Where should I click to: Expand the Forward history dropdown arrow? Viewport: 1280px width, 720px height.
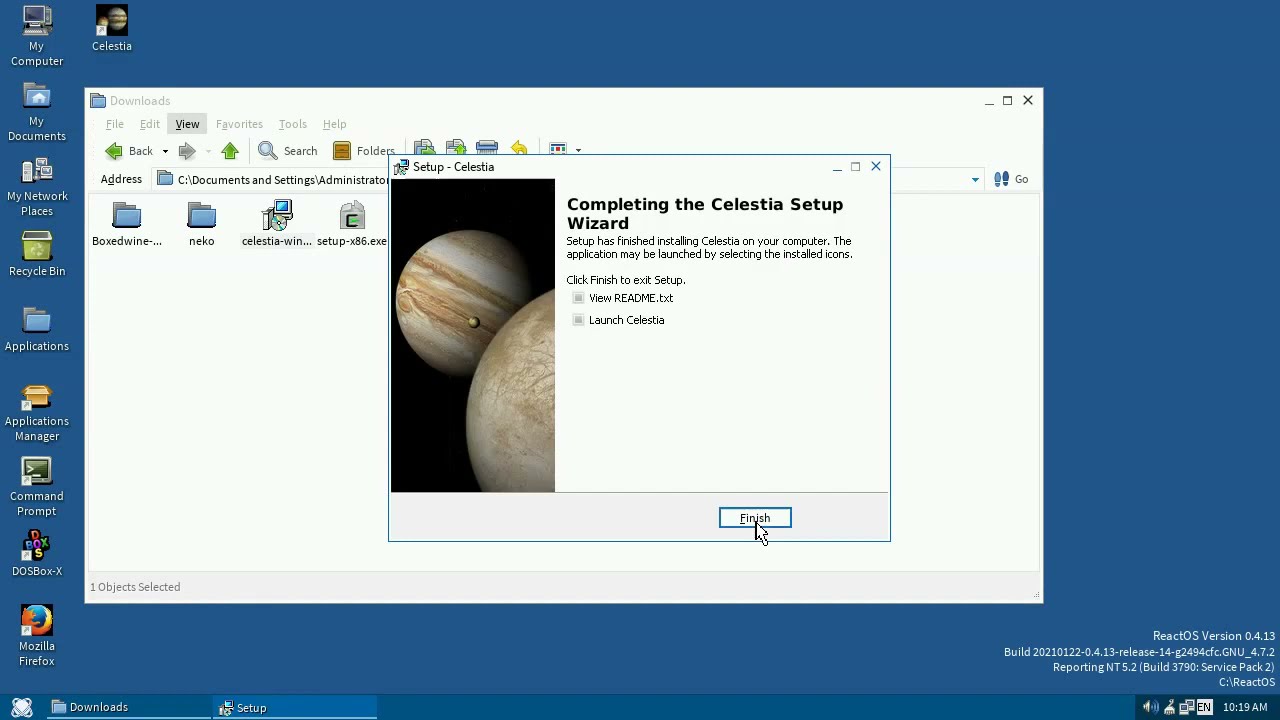click(208, 151)
